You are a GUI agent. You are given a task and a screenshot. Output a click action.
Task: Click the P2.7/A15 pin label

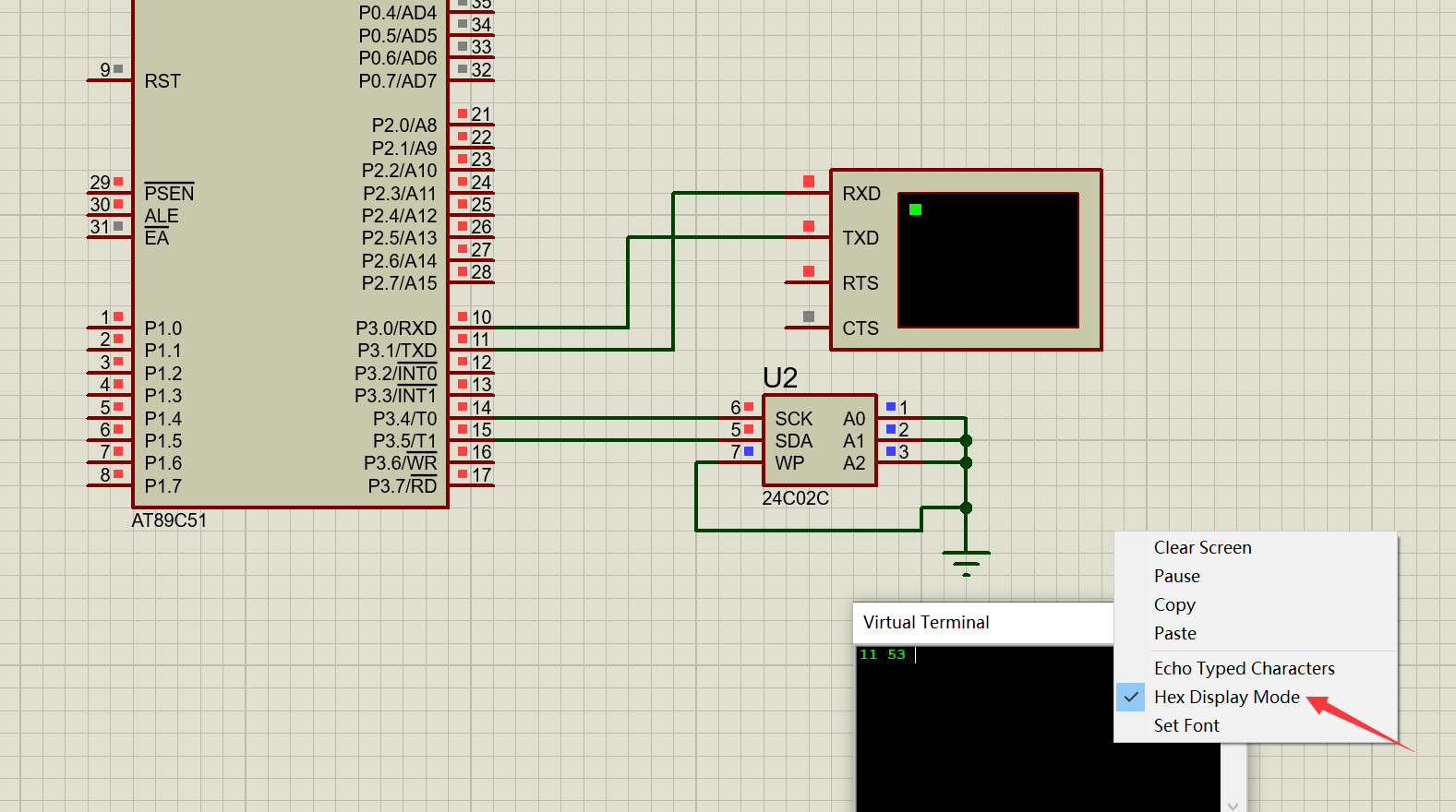pos(400,283)
